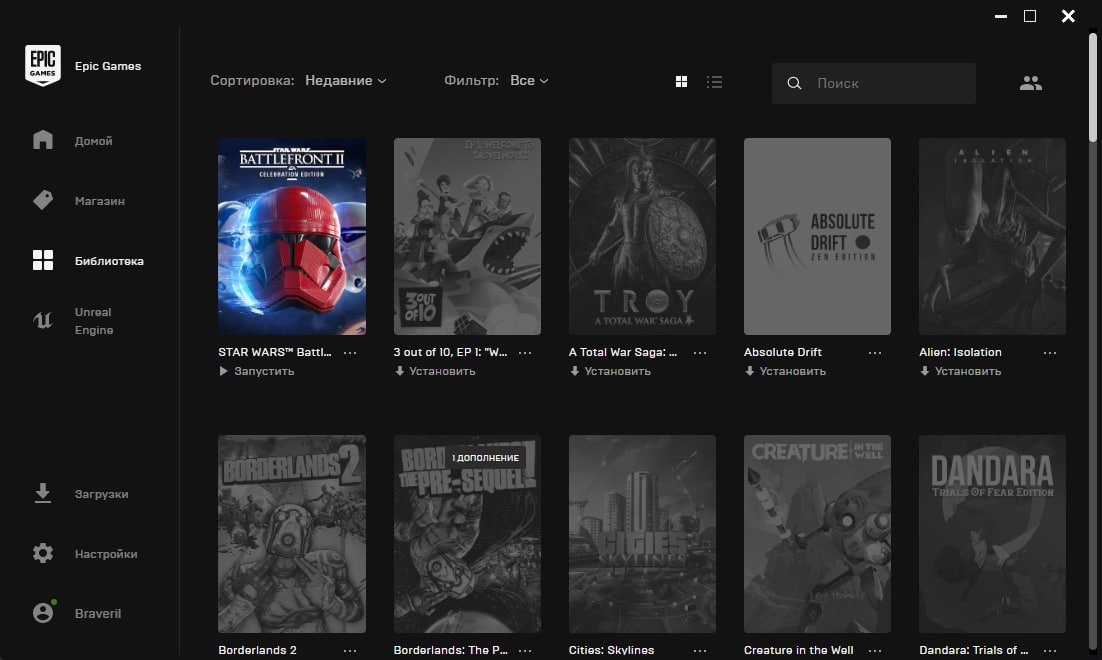Open Загрузки page
Viewport: 1102px width, 660px height.
(x=81, y=494)
